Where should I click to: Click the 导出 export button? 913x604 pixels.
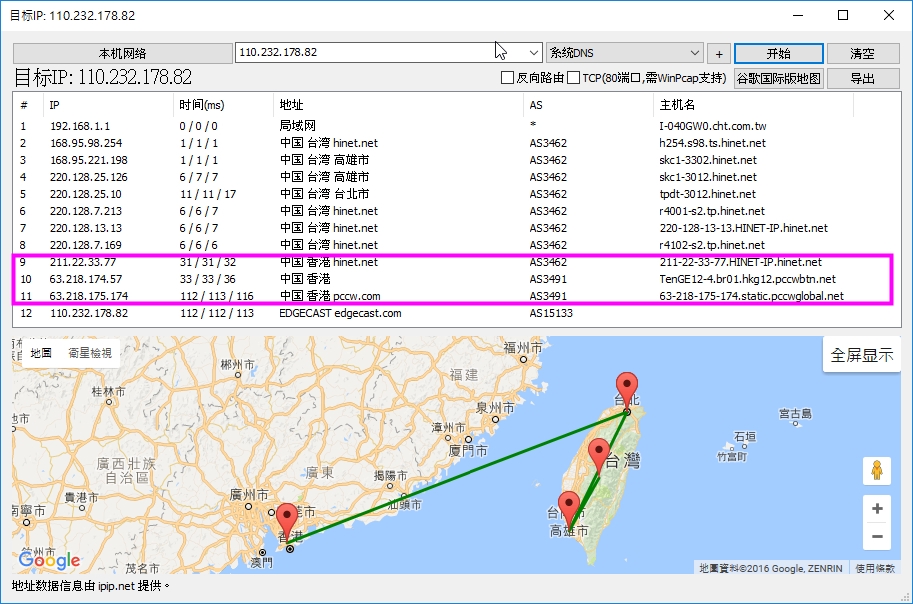pos(862,78)
